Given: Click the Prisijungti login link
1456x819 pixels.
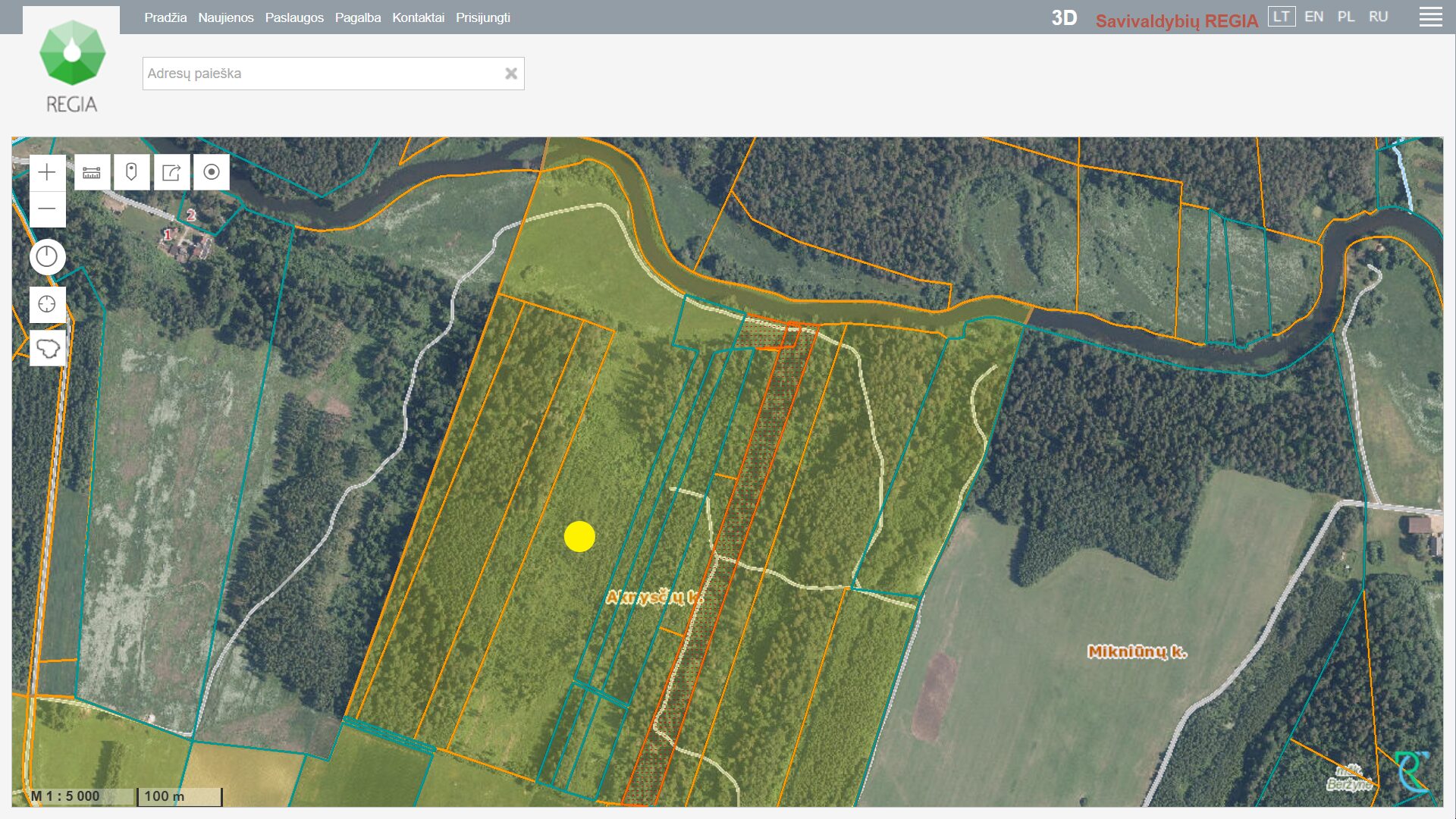Looking at the screenshot, I should pos(482,17).
